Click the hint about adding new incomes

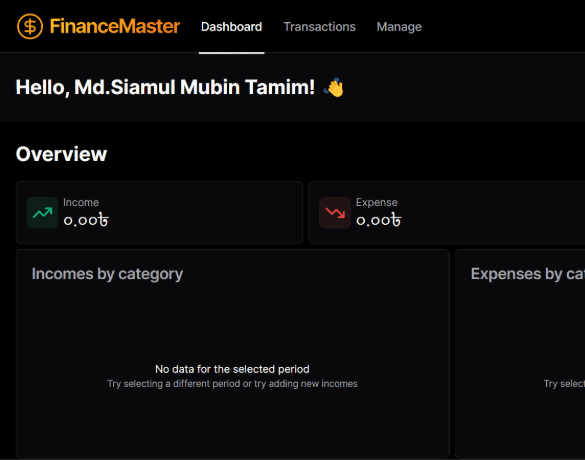tap(232, 384)
